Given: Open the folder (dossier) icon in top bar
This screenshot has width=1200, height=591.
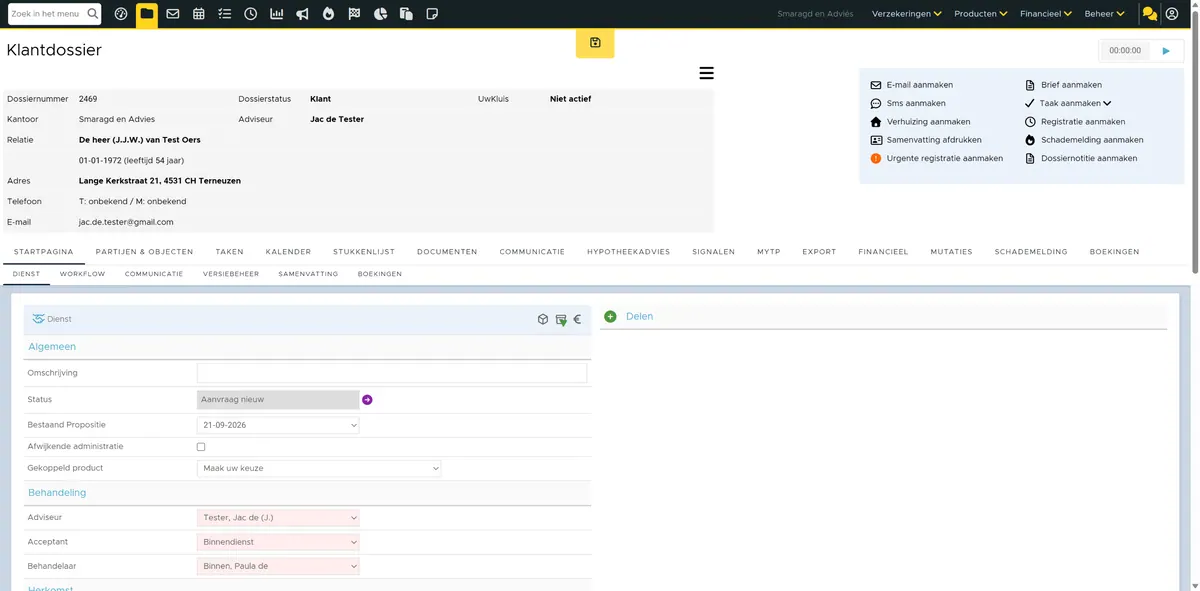Looking at the screenshot, I should pyautogui.click(x=147, y=14).
